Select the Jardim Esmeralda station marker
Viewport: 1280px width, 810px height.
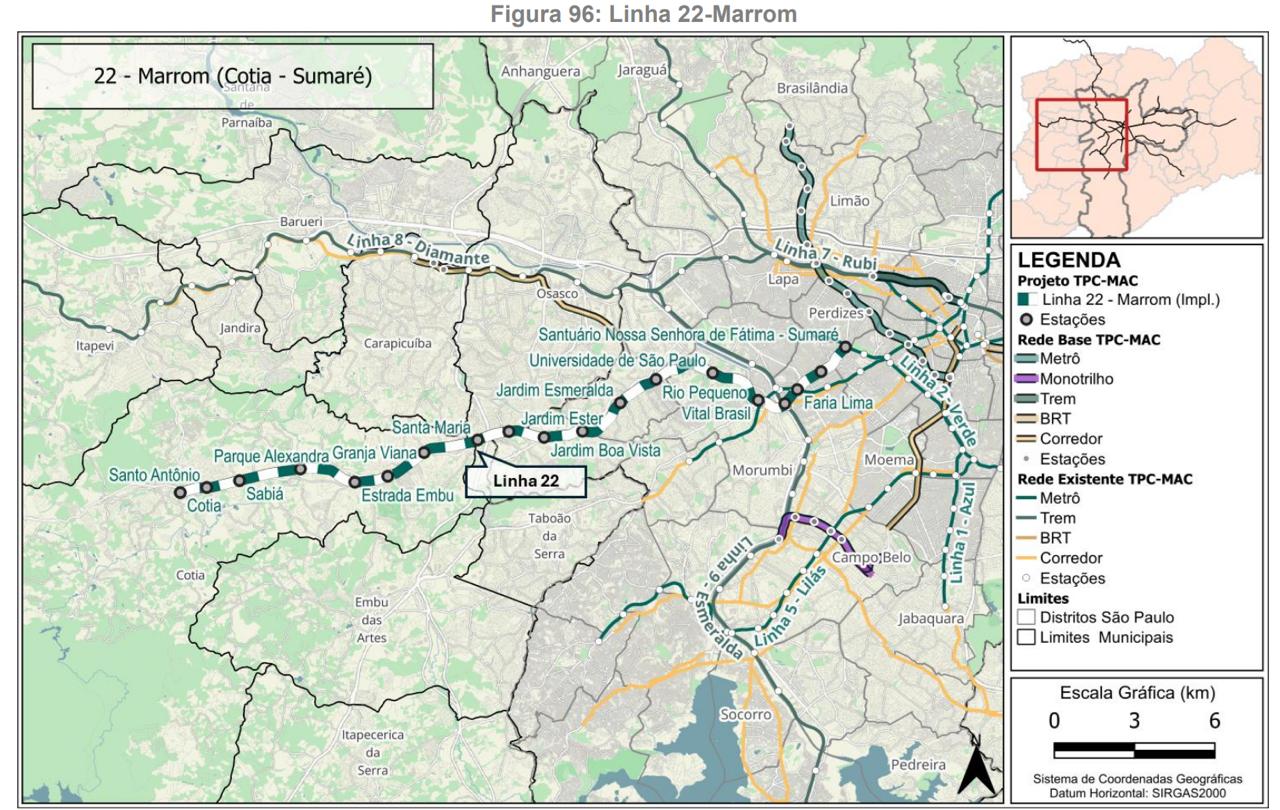tap(620, 402)
